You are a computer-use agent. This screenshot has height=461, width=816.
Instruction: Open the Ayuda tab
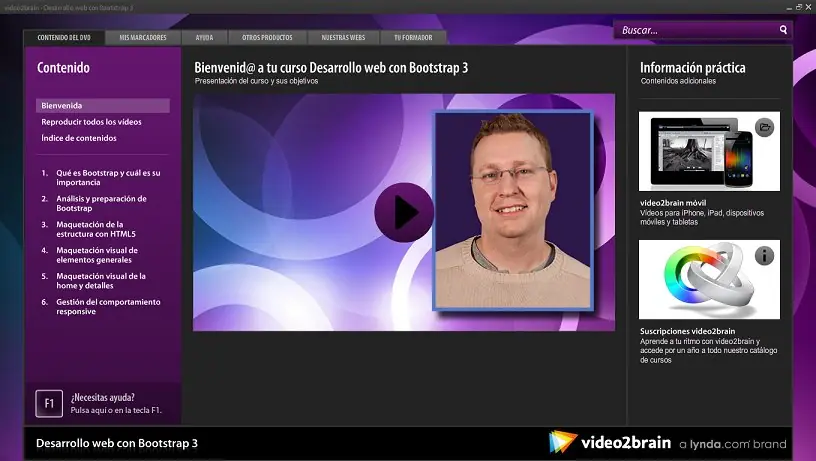coord(205,37)
